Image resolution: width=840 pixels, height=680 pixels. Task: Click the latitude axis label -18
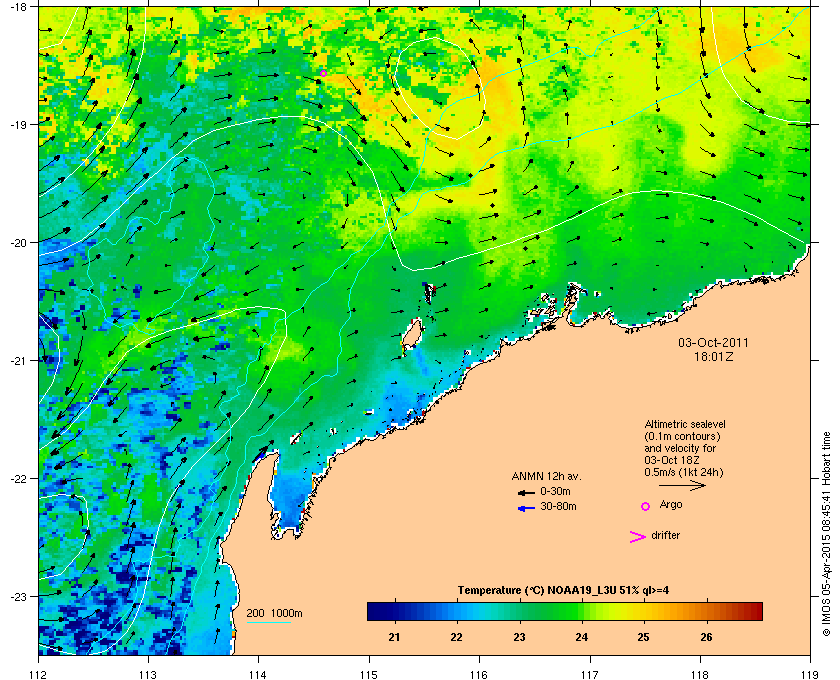18,7
